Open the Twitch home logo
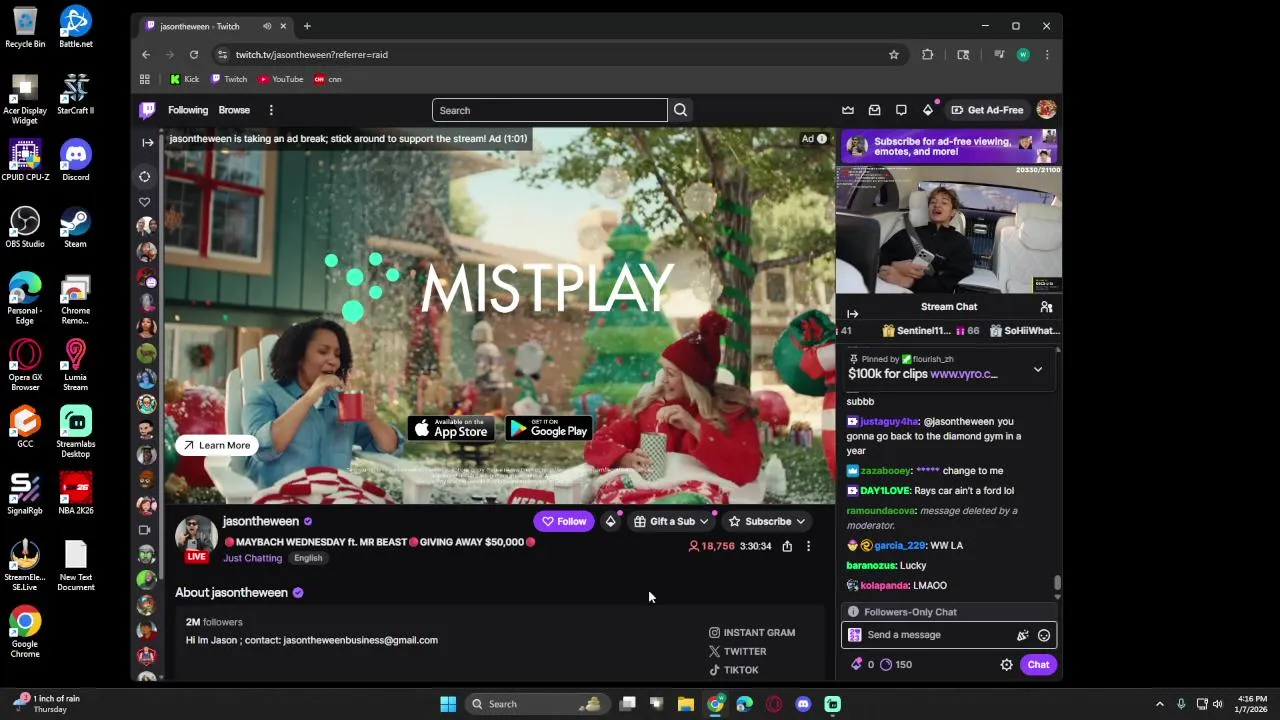Image resolution: width=1280 pixels, height=720 pixels. (x=147, y=110)
